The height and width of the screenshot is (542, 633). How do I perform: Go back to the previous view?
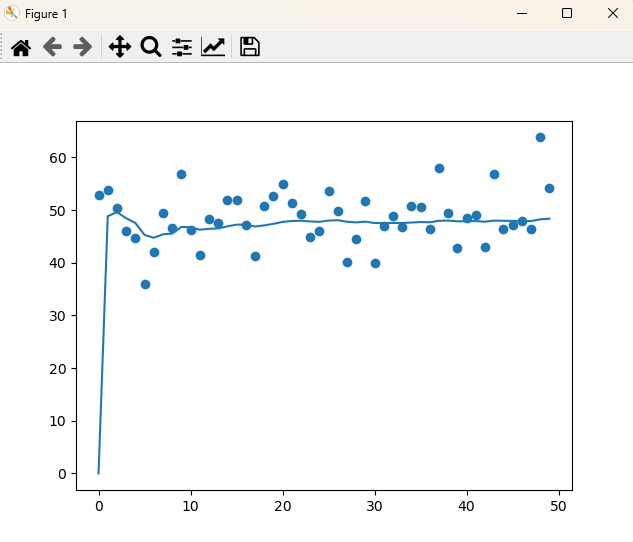[52, 47]
